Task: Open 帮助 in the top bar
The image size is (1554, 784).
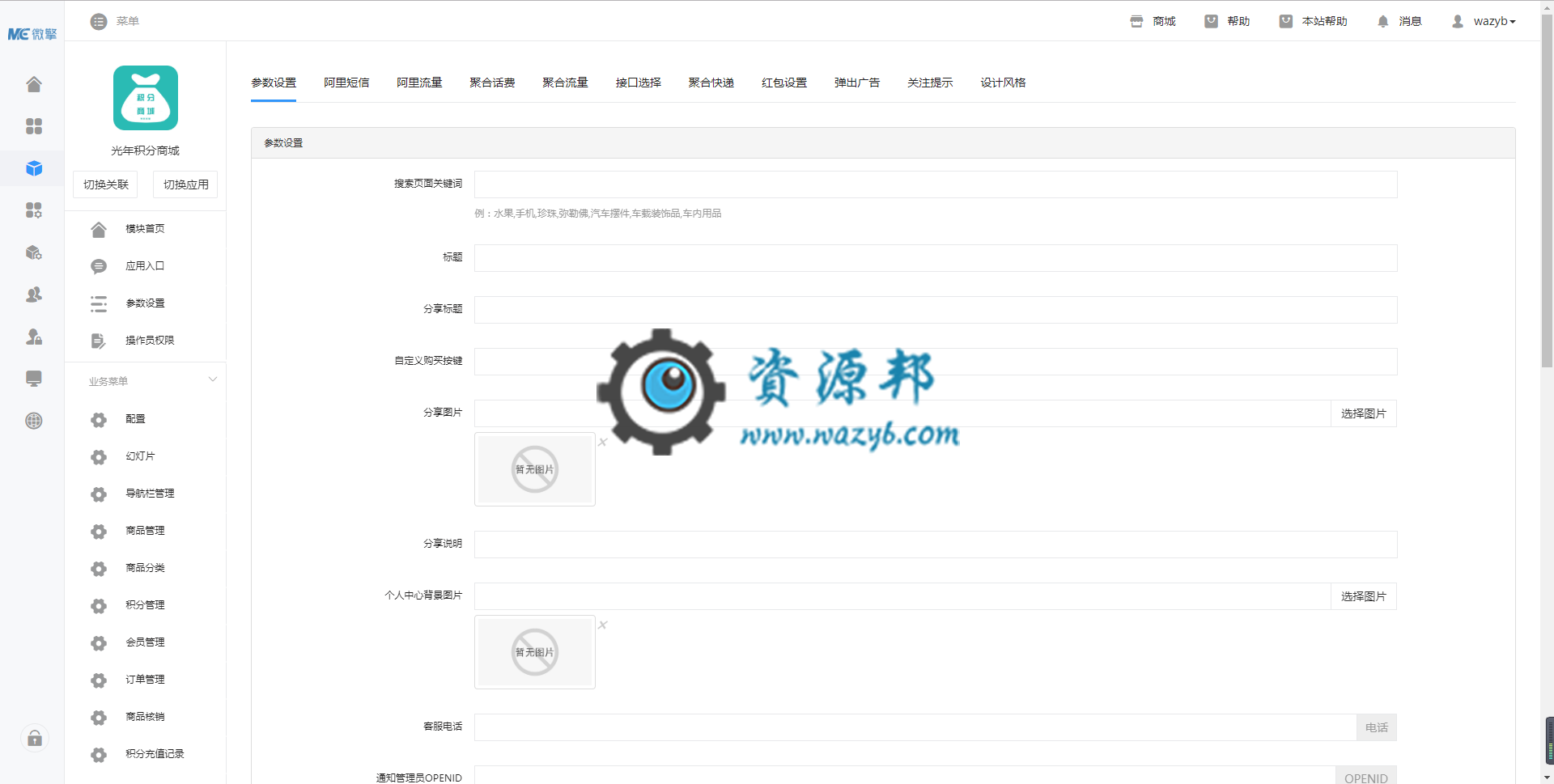Action: (x=1227, y=21)
